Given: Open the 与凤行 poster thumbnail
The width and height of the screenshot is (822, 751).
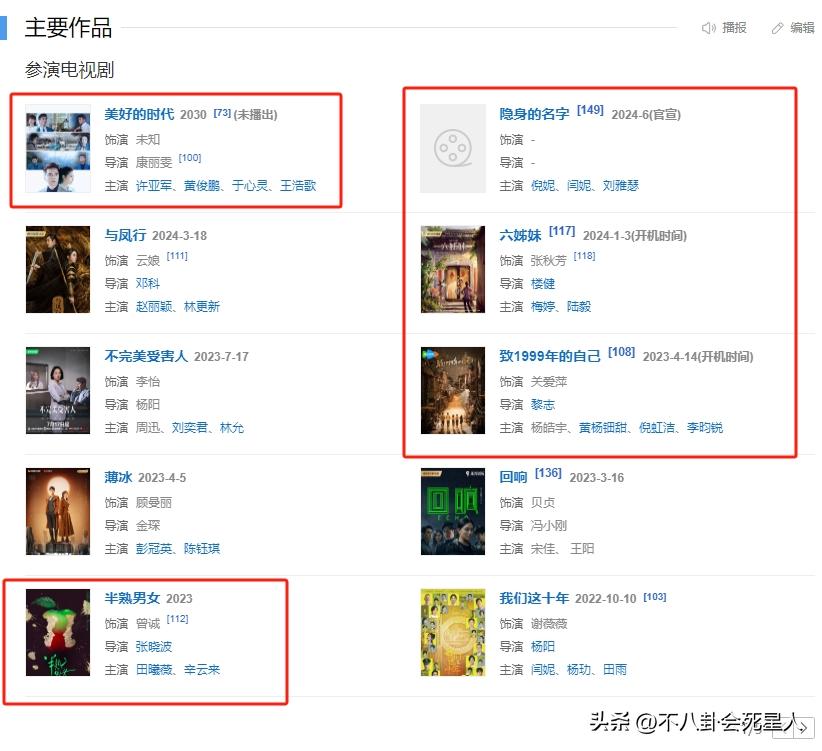Looking at the screenshot, I should coord(58,269).
